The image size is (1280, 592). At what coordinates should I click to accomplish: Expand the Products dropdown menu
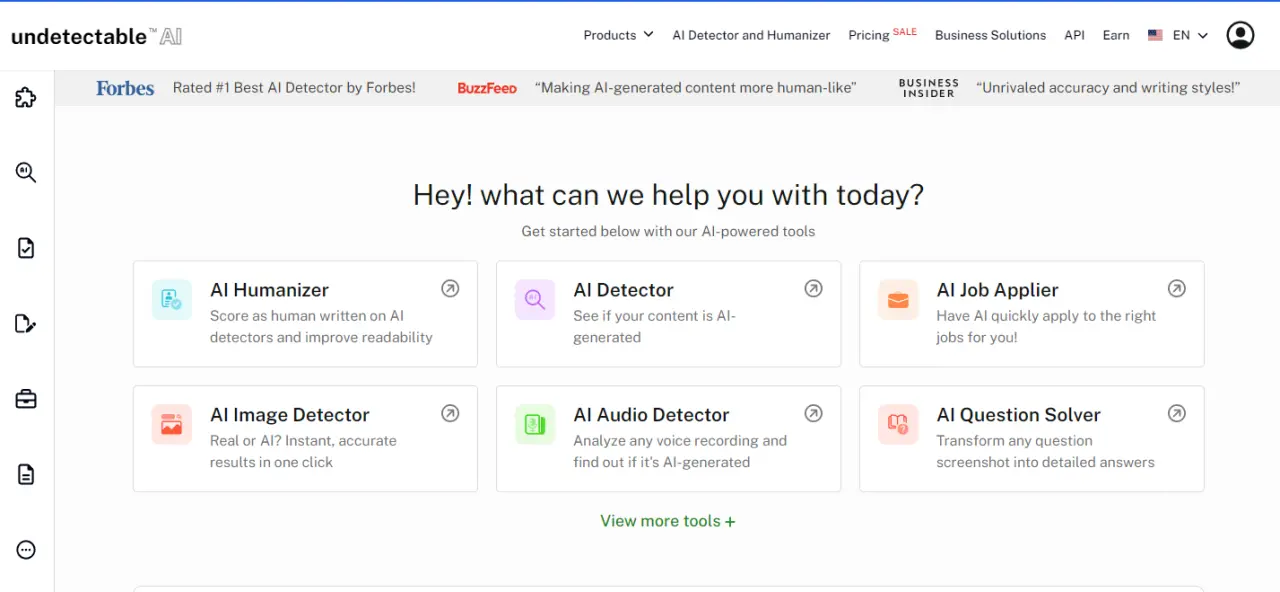coord(618,35)
